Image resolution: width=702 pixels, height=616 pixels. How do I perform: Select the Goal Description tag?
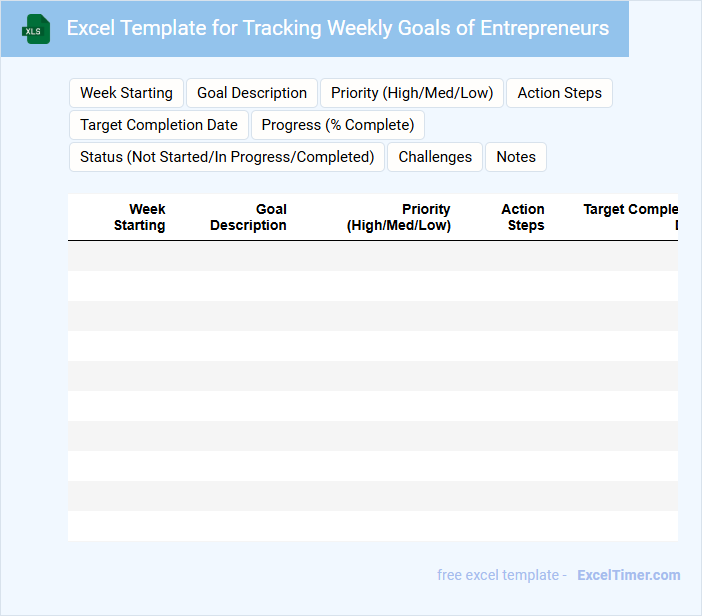pyautogui.click(x=252, y=93)
